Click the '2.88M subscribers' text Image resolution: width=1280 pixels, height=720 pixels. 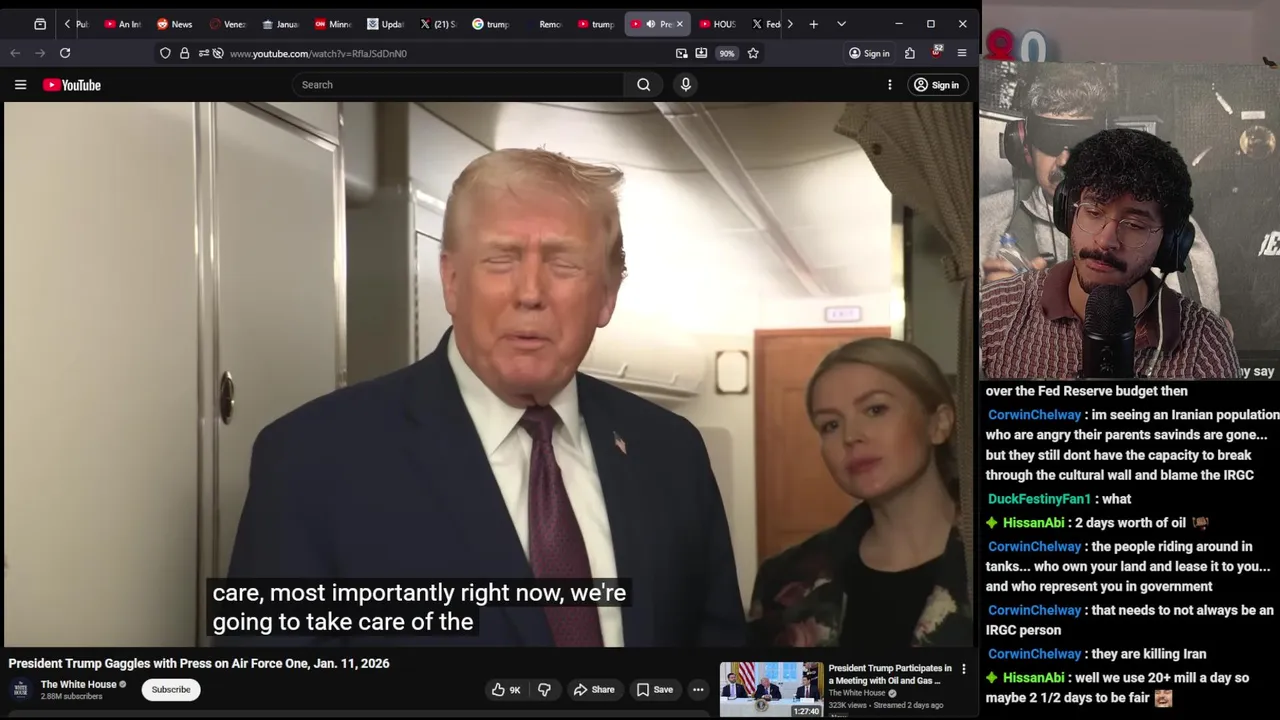71,696
